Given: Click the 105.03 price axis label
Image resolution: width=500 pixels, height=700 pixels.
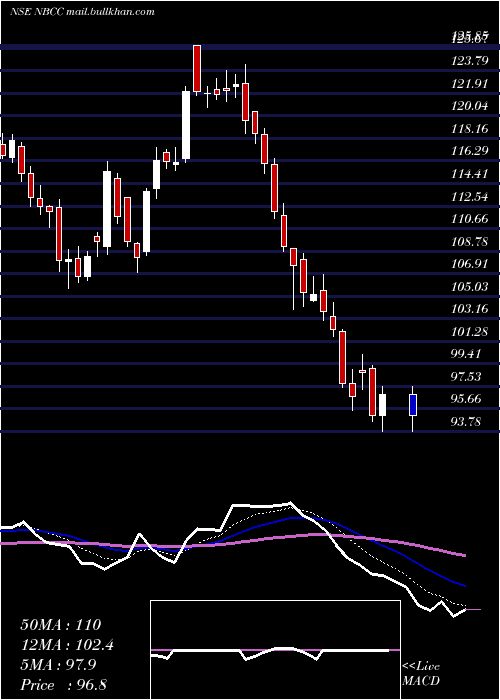Looking at the screenshot, I should tap(470, 286).
